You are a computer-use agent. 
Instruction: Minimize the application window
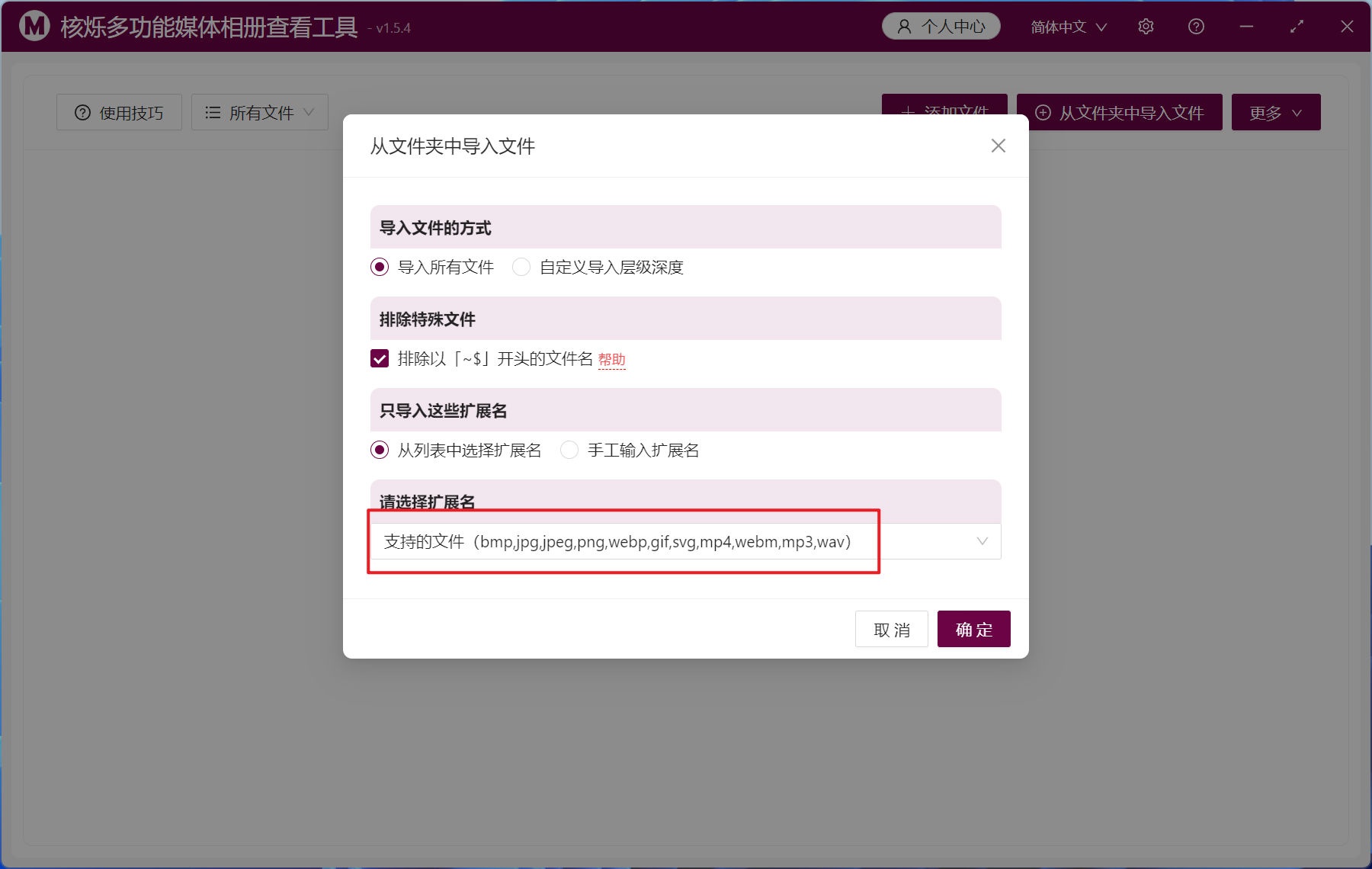pos(1246,27)
